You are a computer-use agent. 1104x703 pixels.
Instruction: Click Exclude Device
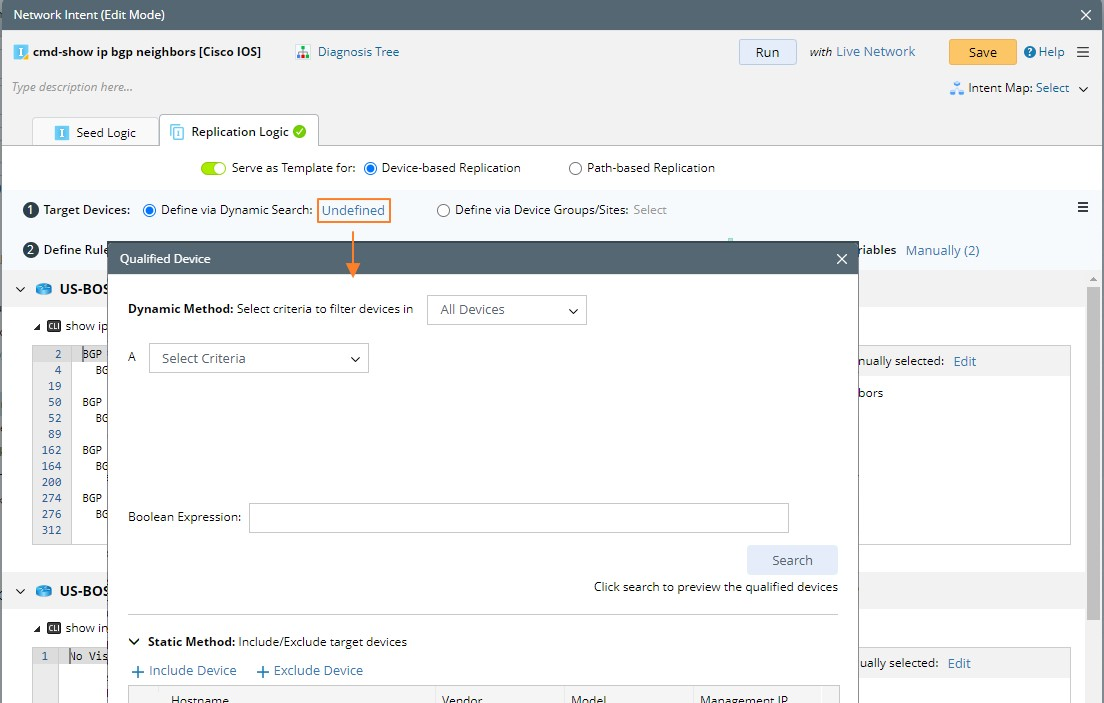pos(318,671)
